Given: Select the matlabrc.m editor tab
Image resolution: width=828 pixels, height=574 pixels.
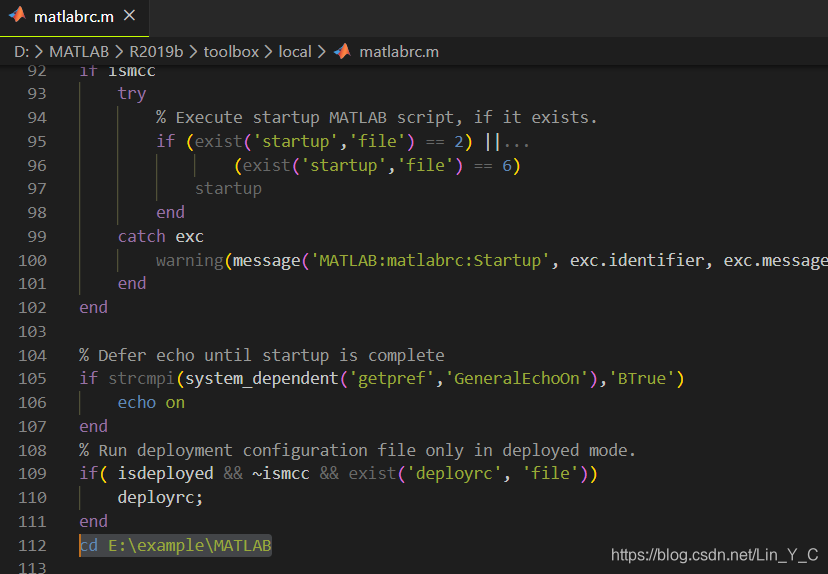Looking at the screenshot, I should [x=74, y=17].
